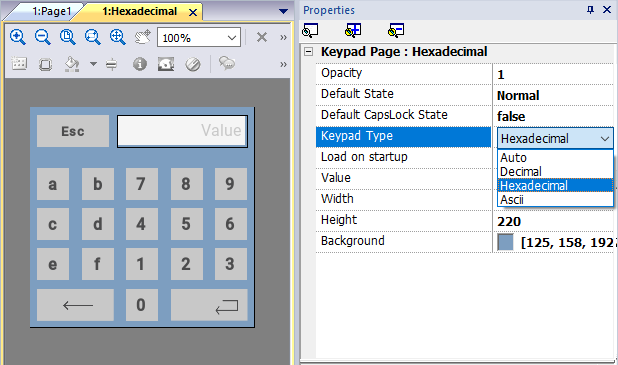Open the 100% zoom level dropdown
618x365 pixels.
pos(199,37)
